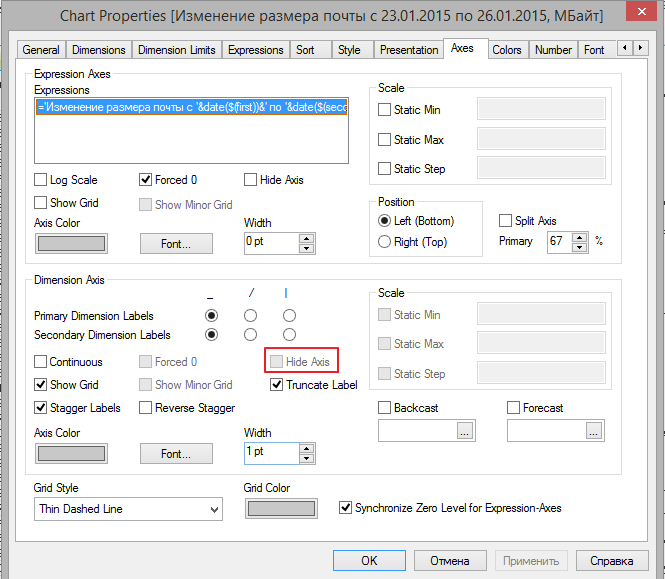
Task: Open Forecast expression editor ellipsis button
Action: tap(593, 431)
